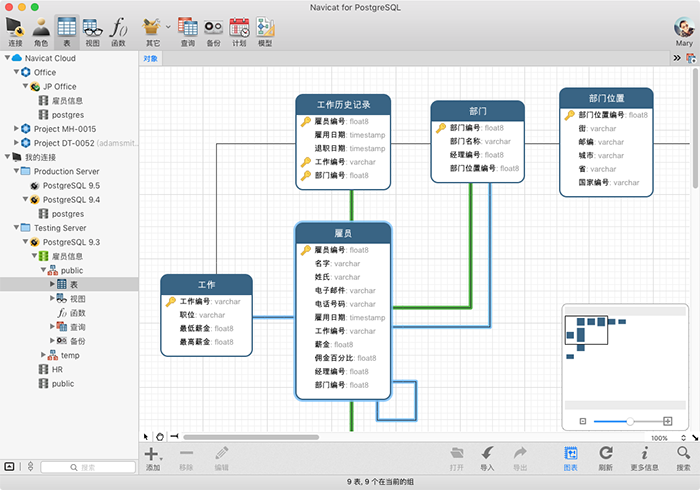
Task: Select 视图 (Views) node in the sidebar tree
Action: coord(77,299)
